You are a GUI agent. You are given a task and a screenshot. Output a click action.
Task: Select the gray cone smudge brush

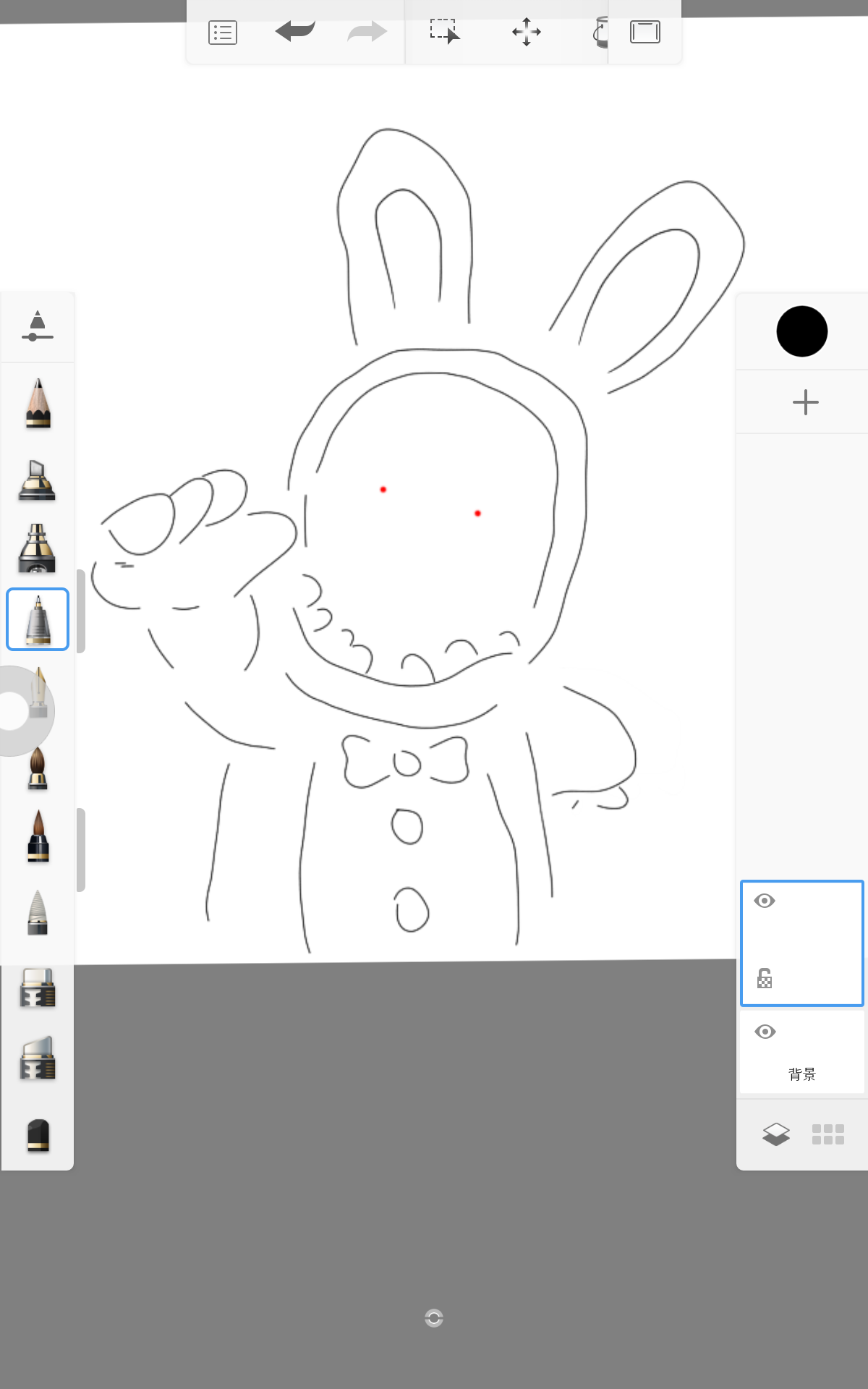[38, 913]
